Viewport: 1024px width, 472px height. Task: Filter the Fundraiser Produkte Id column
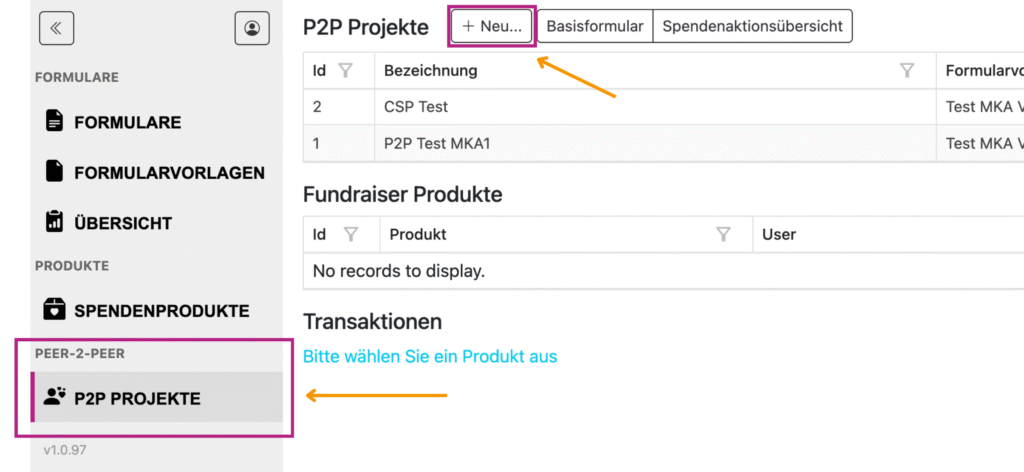coord(351,235)
